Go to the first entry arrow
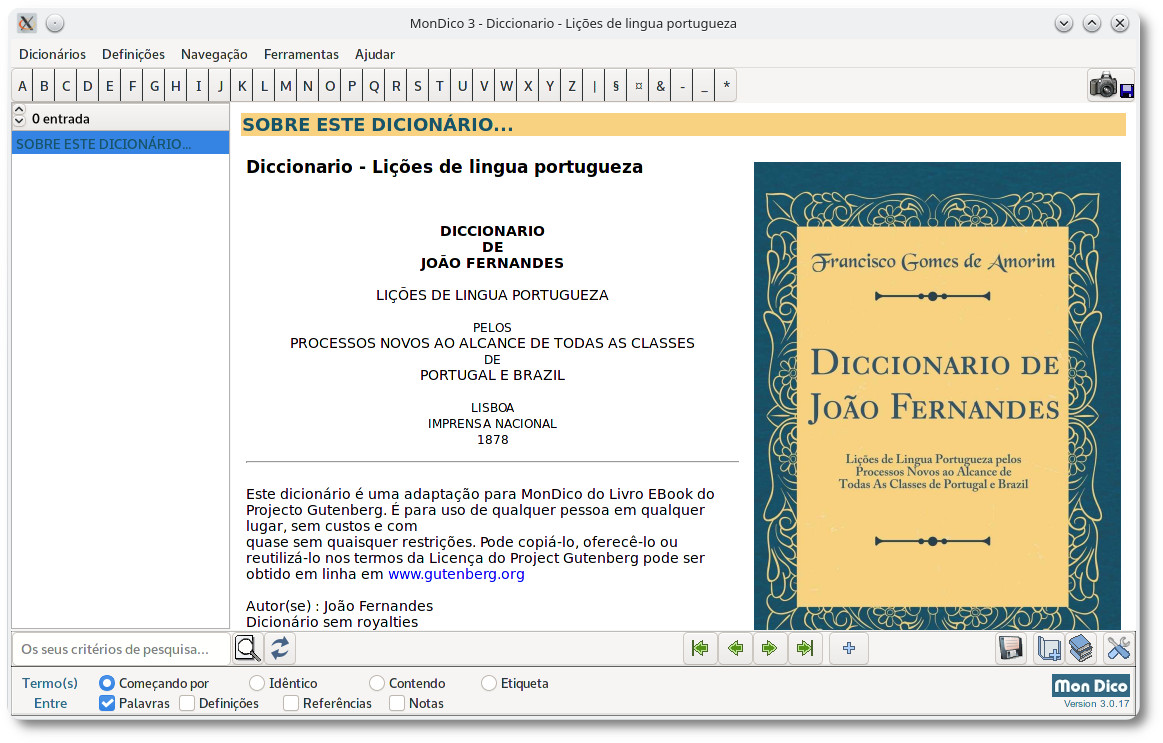This screenshot has height=743, width=1163. click(x=699, y=648)
